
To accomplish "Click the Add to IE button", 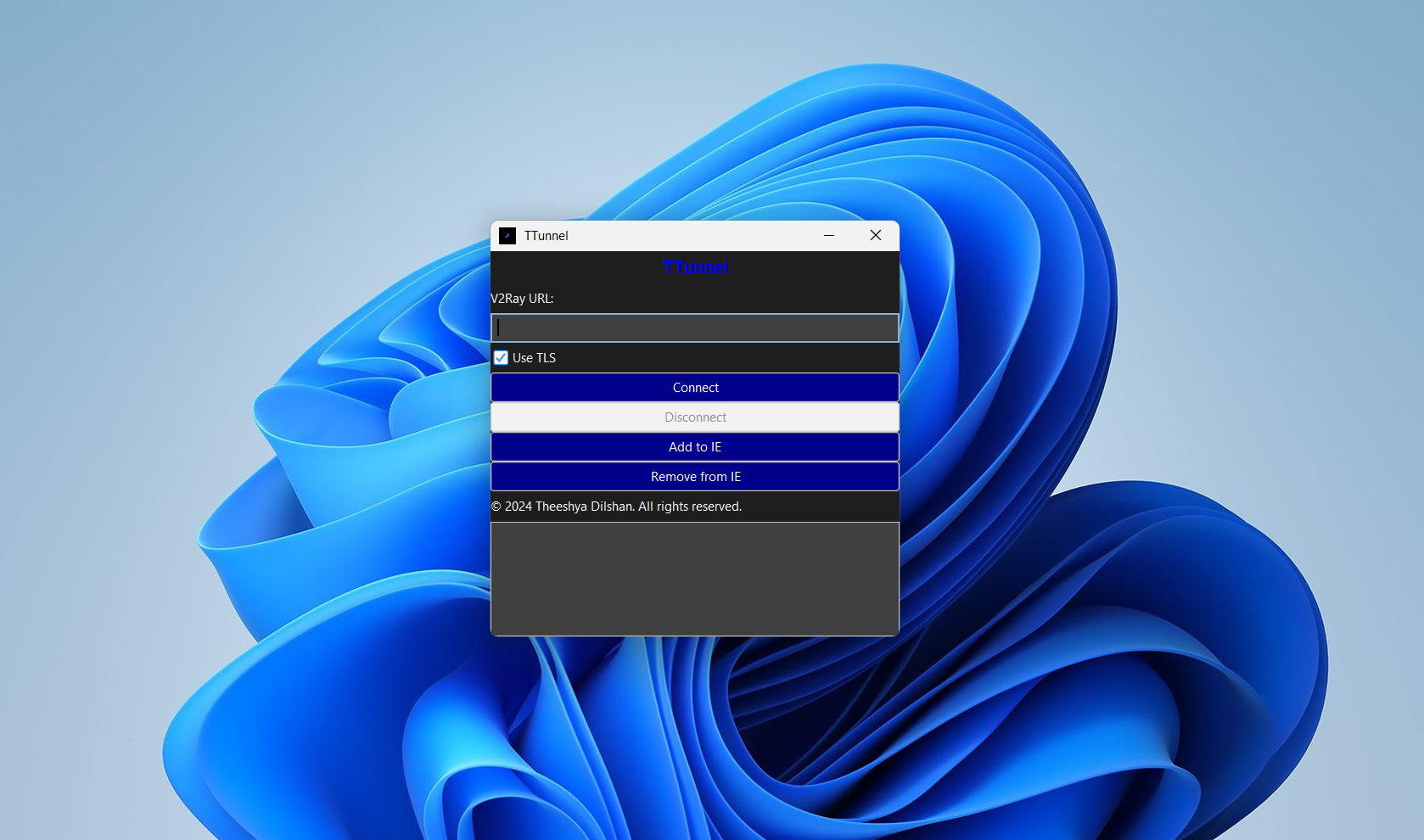I will (x=694, y=447).
